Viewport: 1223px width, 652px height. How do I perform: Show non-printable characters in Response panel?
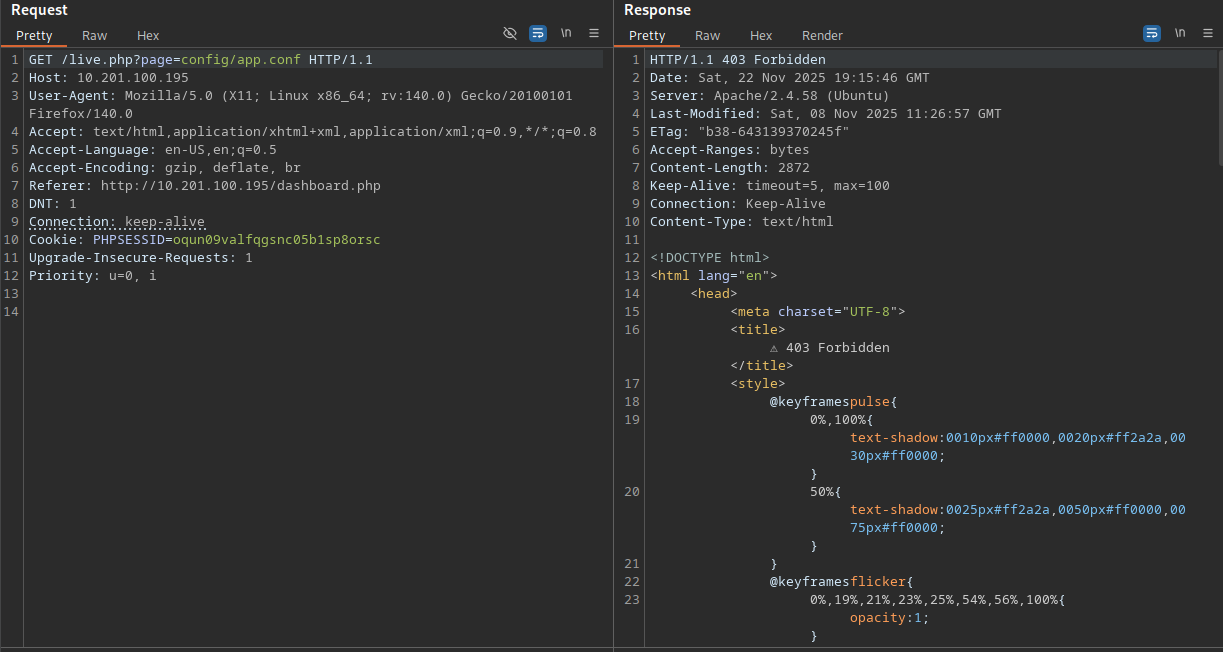point(1180,33)
